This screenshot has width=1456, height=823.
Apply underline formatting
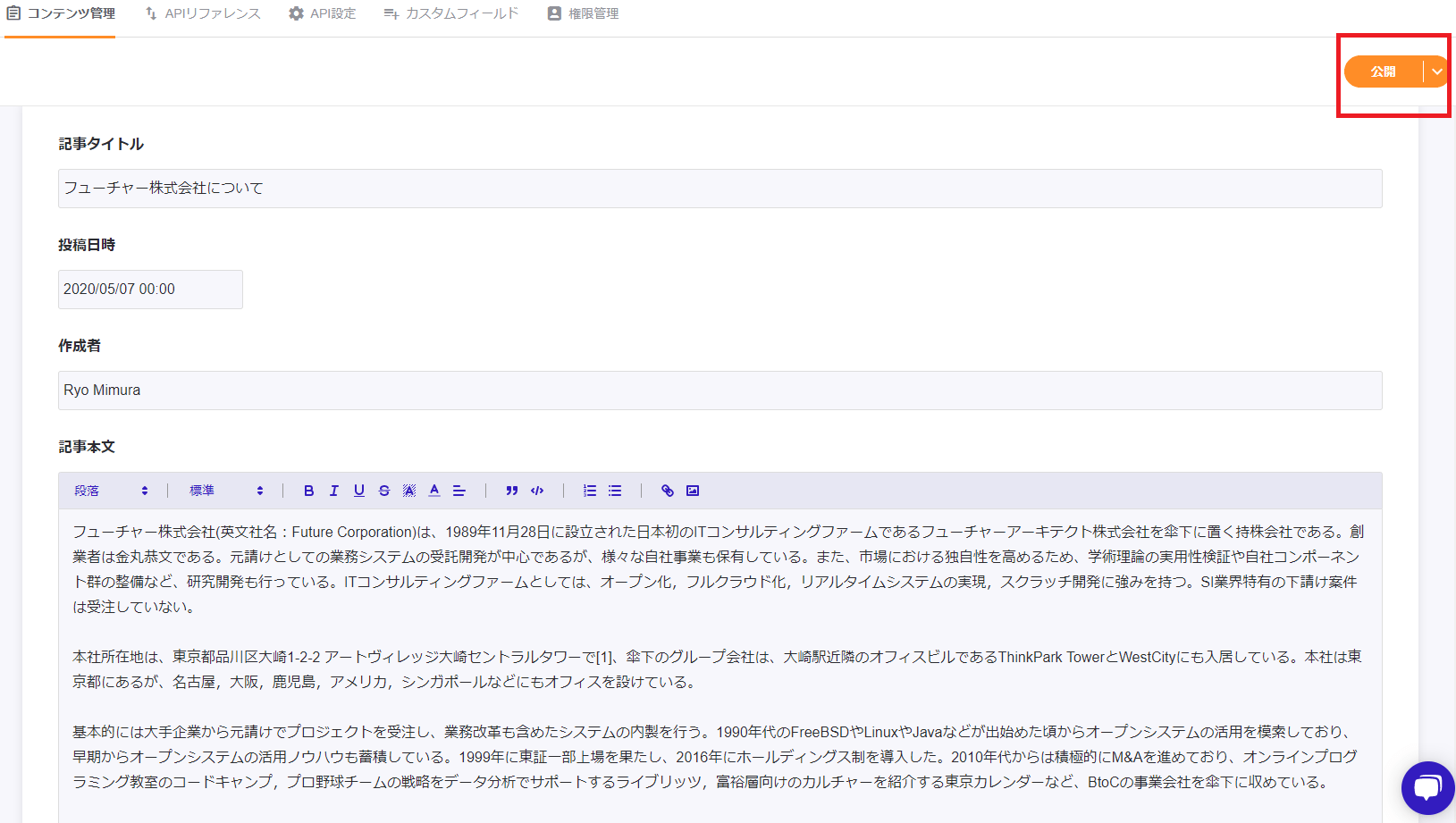click(358, 491)
